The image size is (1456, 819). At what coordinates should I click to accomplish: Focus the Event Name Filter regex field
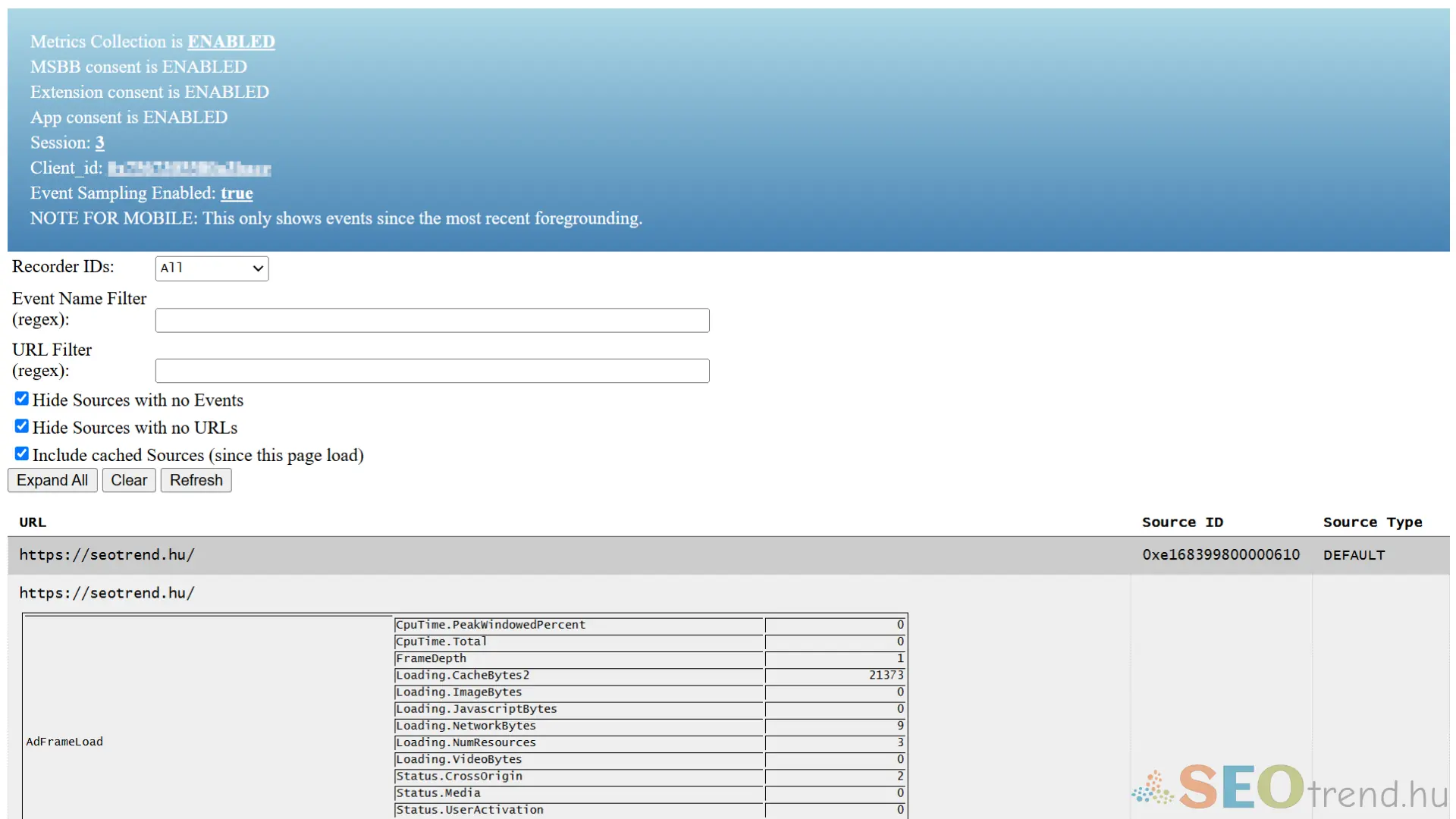click(432, 320)
